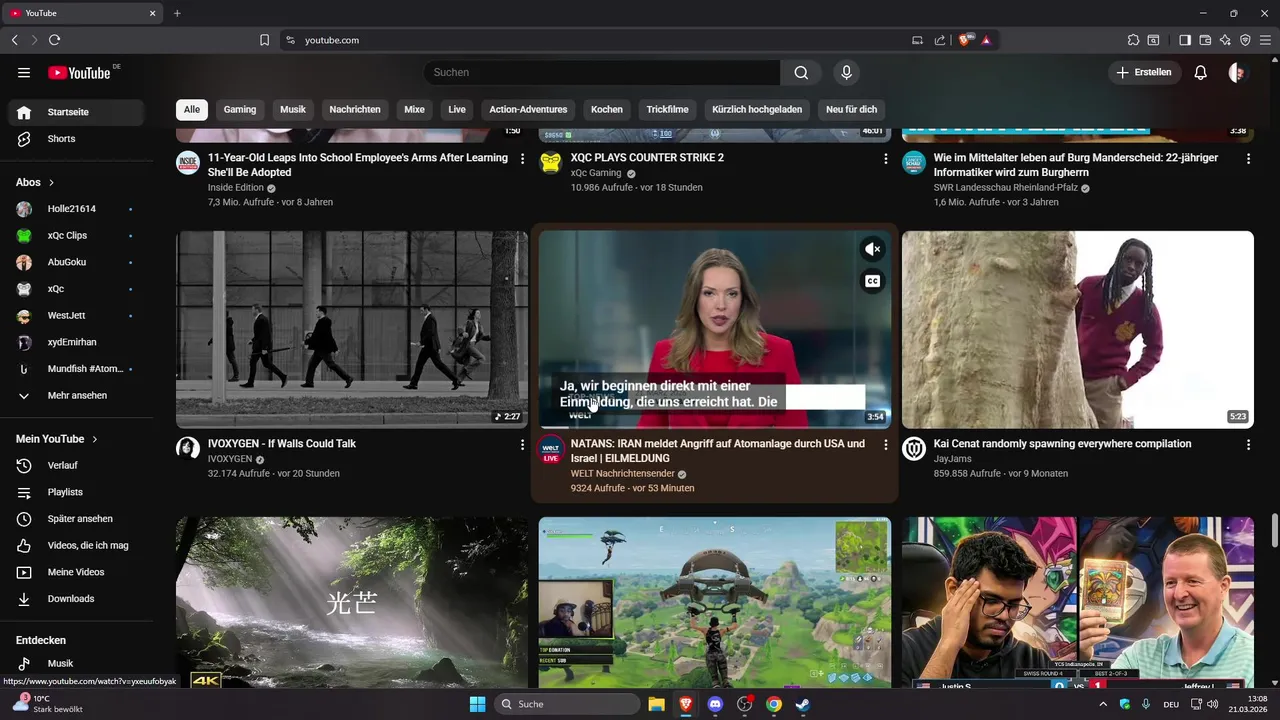Toggle the browser sidebar panel icon
The height and width of the screenshot is (720, 1280).
pyautogui.click(x=1185, y=40)
